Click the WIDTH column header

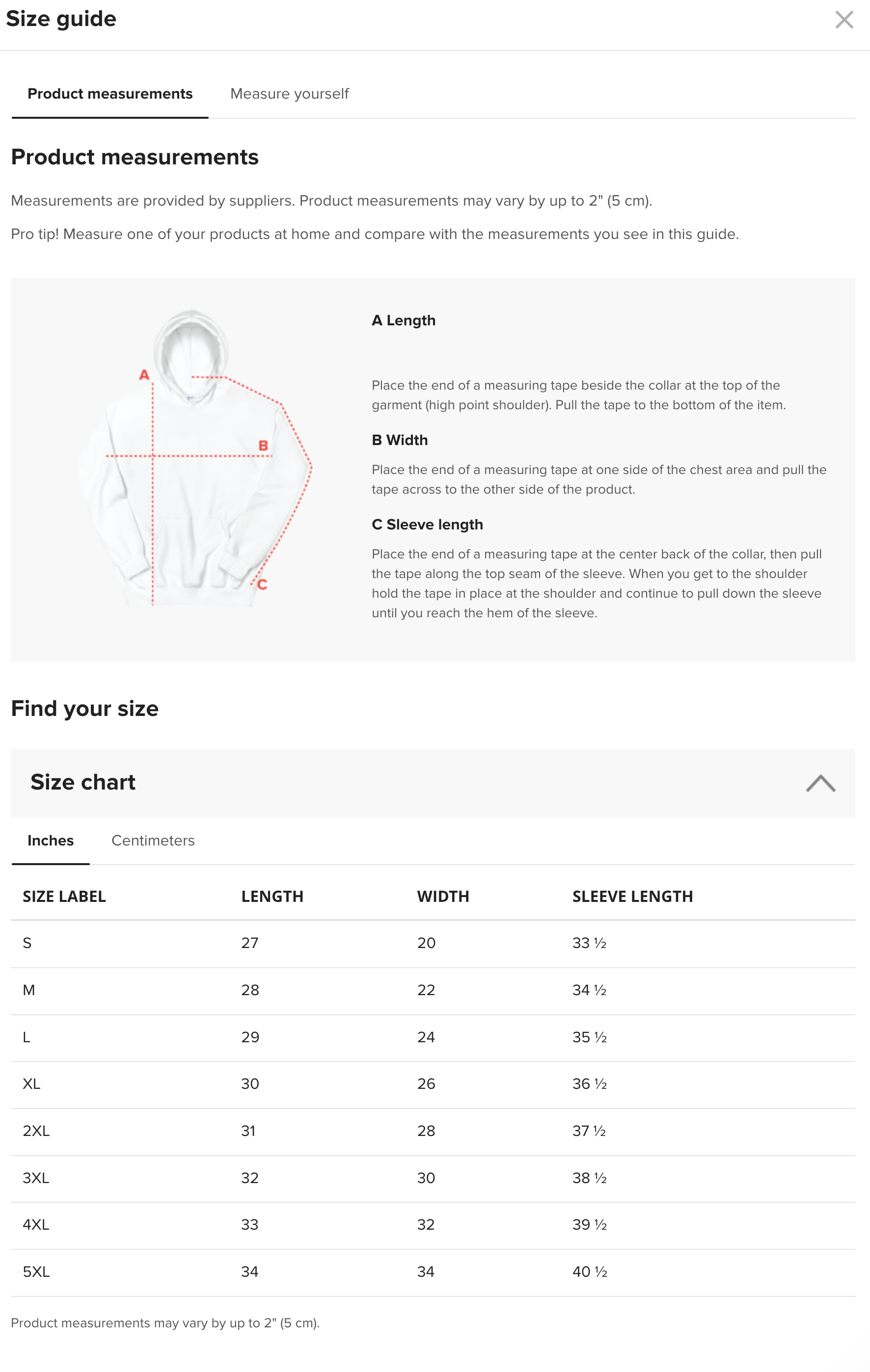point(443,896)
